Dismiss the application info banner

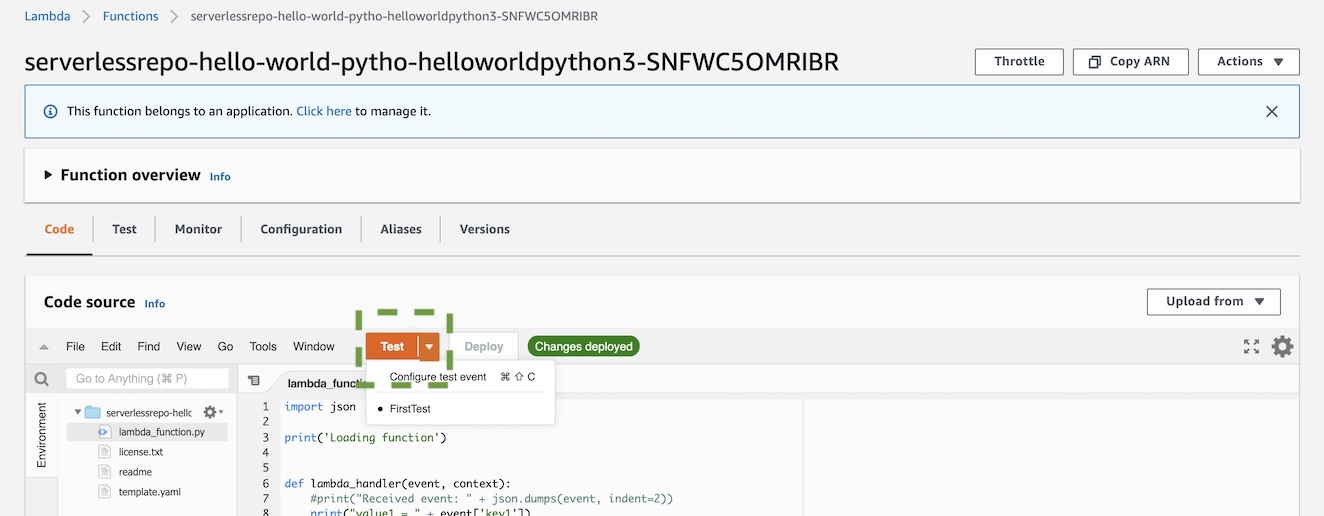[1272, 111]
